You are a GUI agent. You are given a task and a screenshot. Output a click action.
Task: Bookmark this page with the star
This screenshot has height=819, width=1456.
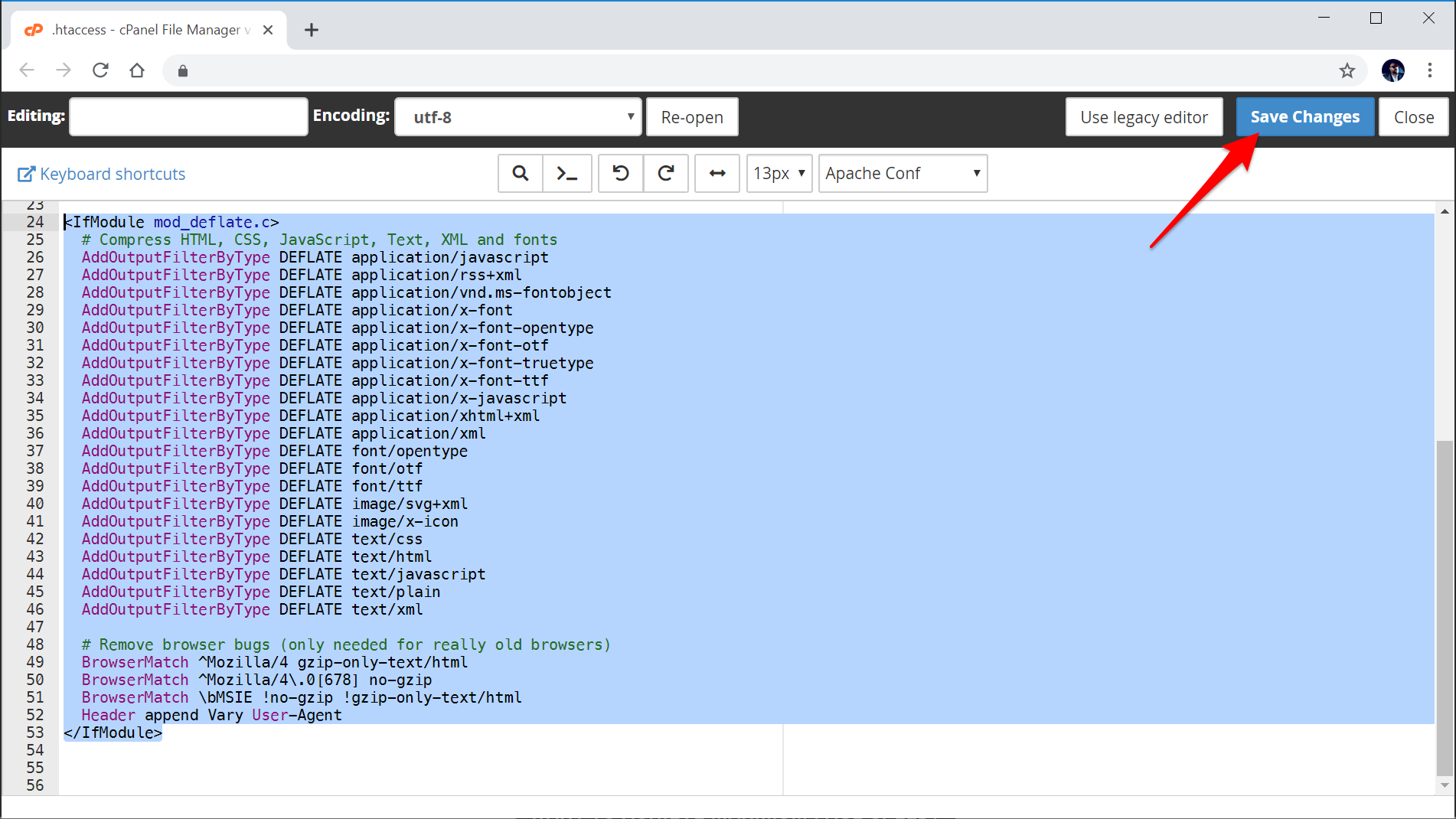pos(1347,70)
